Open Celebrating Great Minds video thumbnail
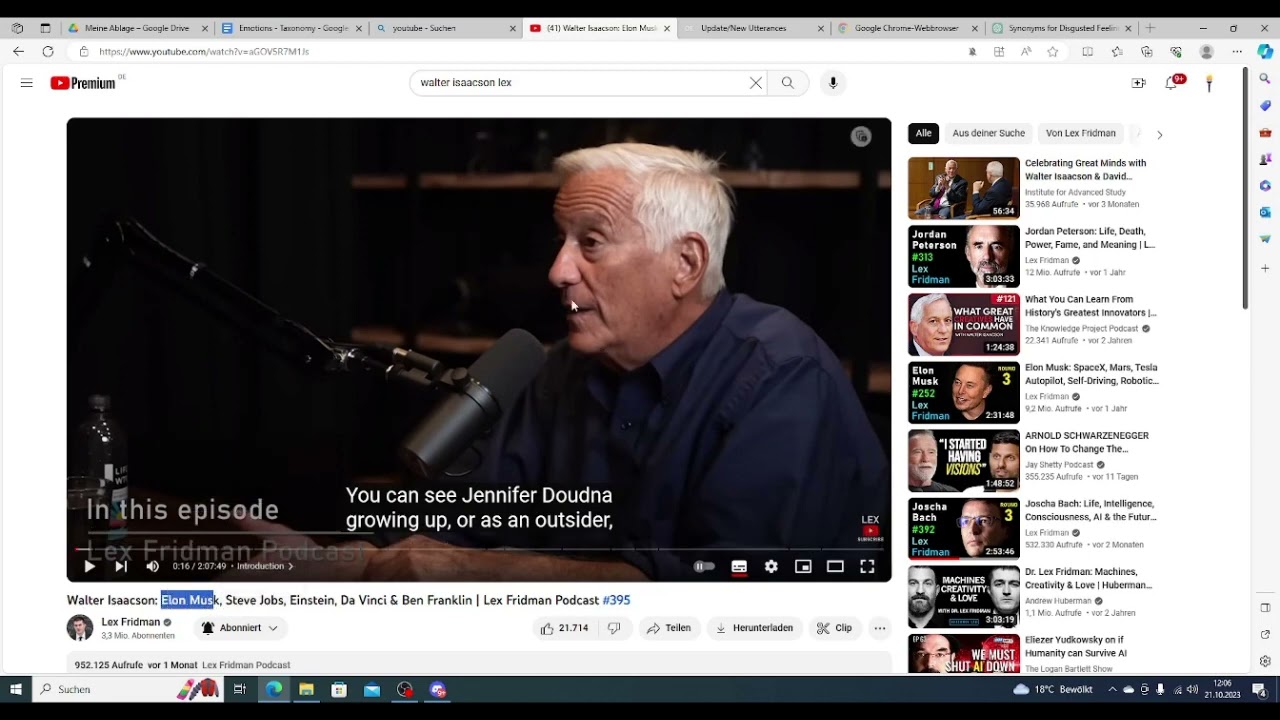The width and height of the screenshot is (1280, 720). (x=964, y=188)
